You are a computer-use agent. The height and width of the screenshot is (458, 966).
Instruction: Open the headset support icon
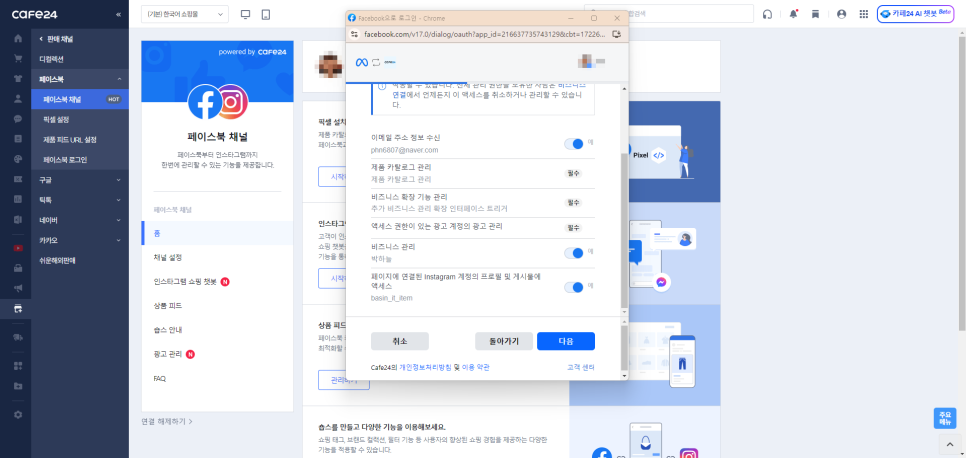(767, 14)
